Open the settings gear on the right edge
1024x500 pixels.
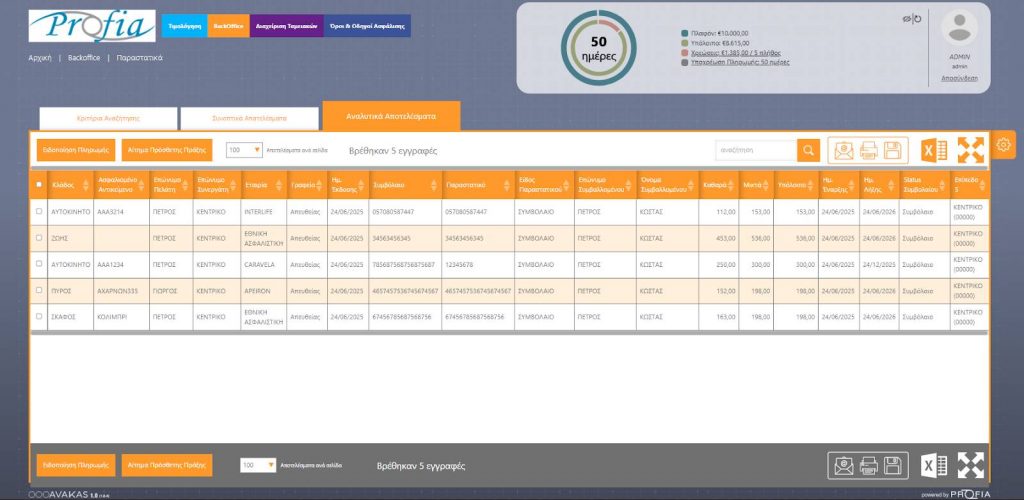click(1004, 145)
